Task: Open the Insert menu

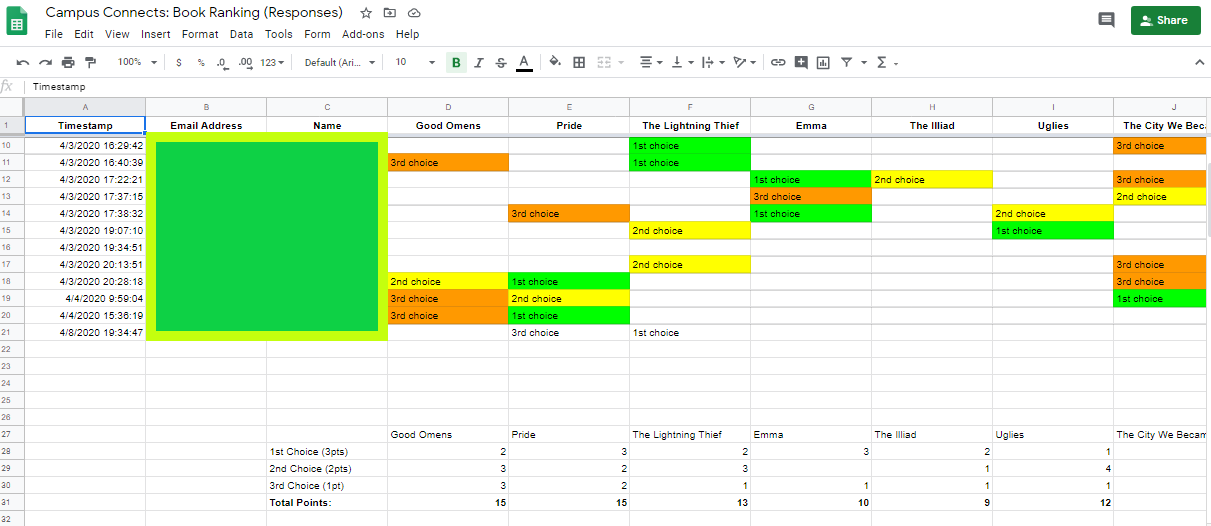Action: pyautogui.click(x=156, y=34)
